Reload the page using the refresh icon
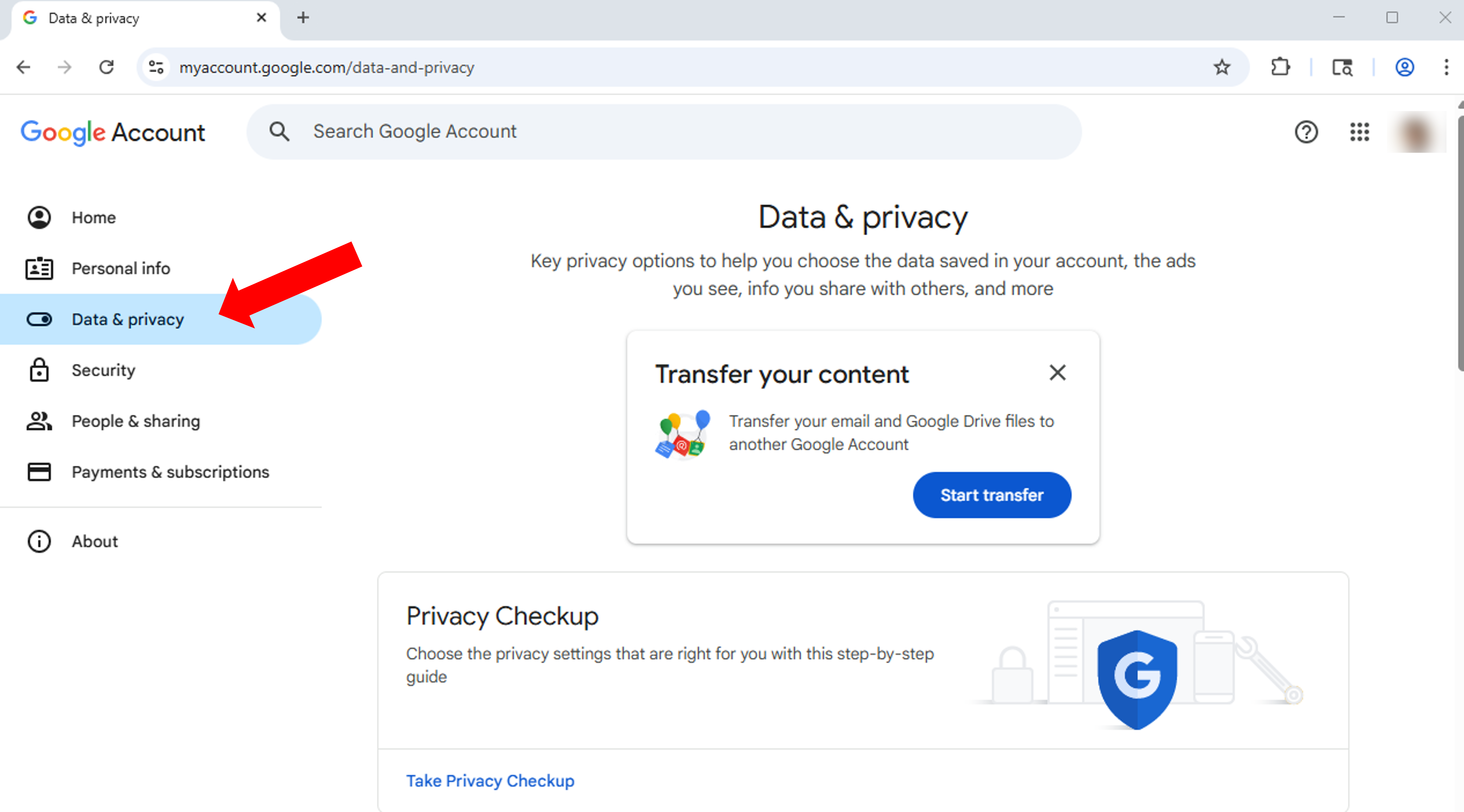This screenshot has width=1464, height=812. coord(106,67)
